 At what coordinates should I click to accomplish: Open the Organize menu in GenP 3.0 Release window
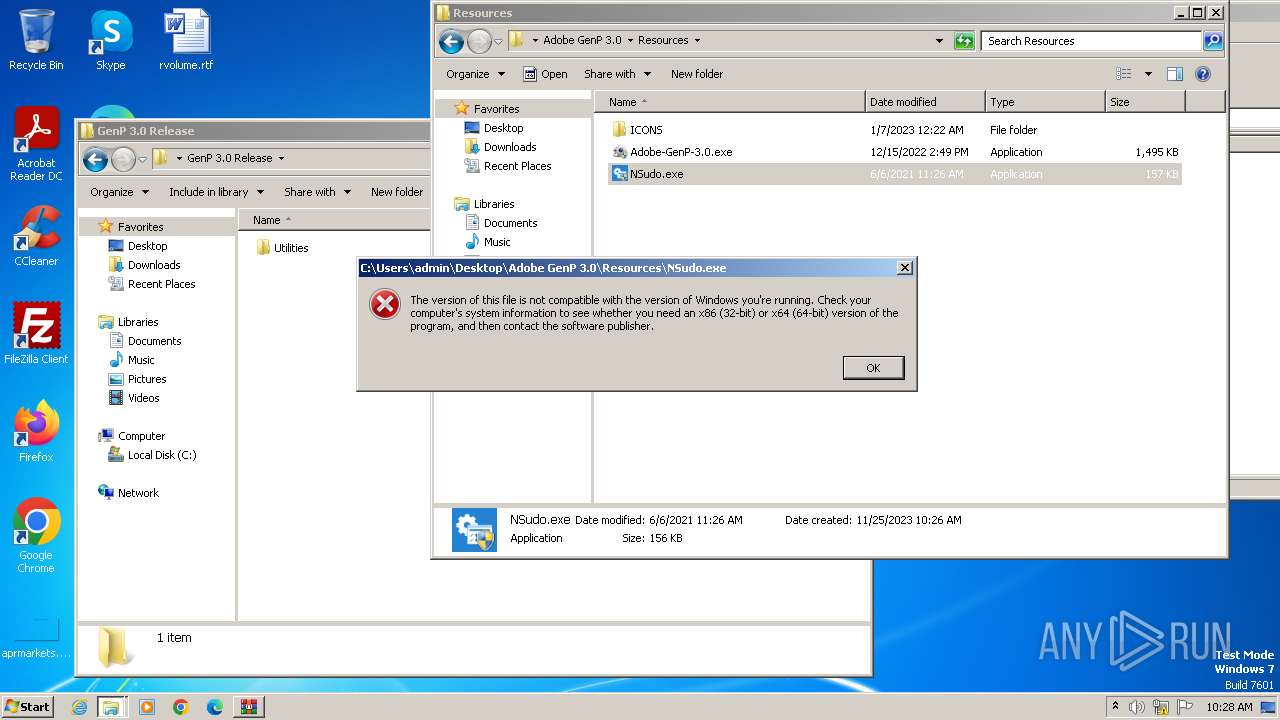click(119, 192)
